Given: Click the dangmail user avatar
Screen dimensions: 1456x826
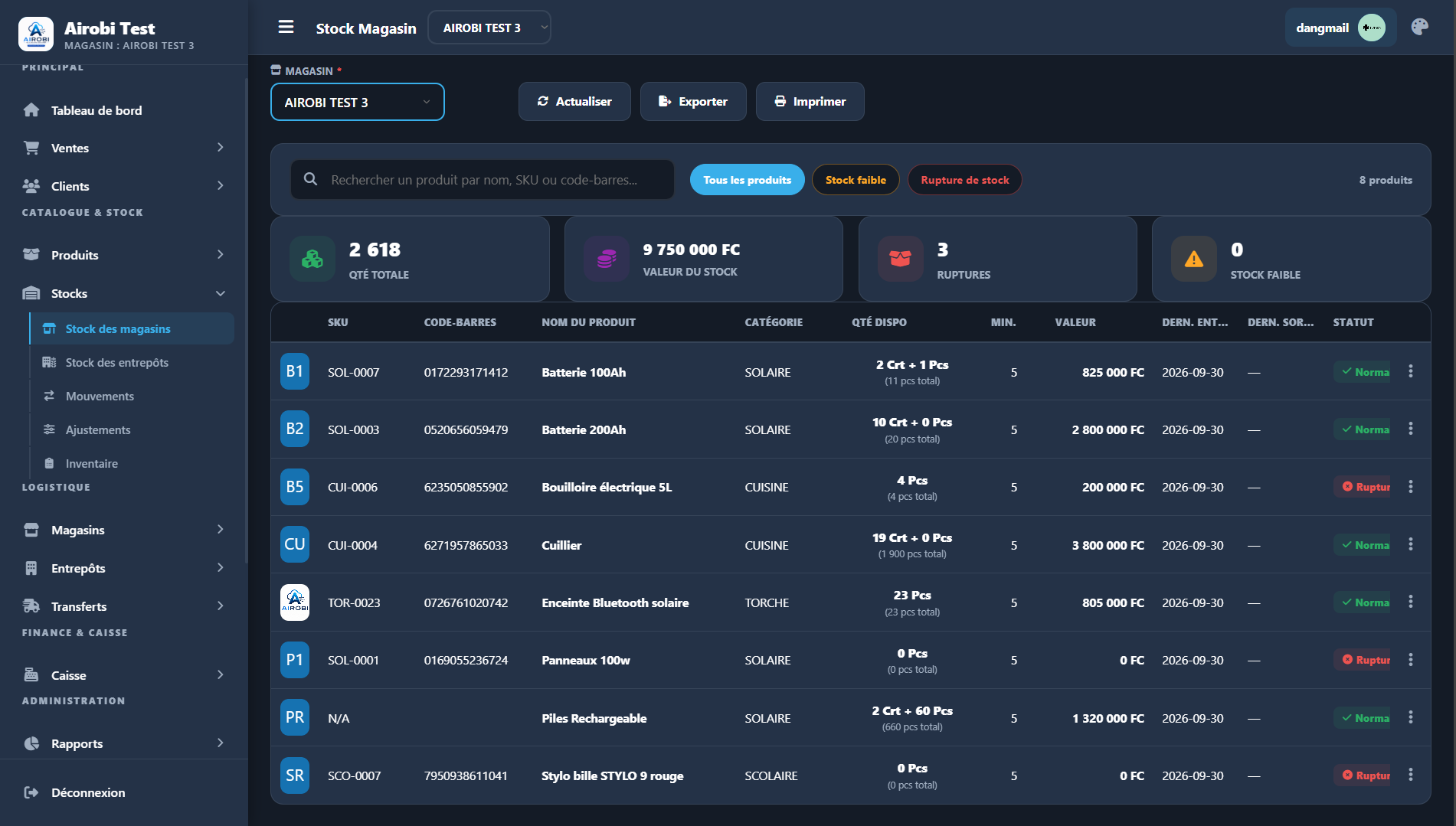Looking at the screenshot, I should 1371,28.
